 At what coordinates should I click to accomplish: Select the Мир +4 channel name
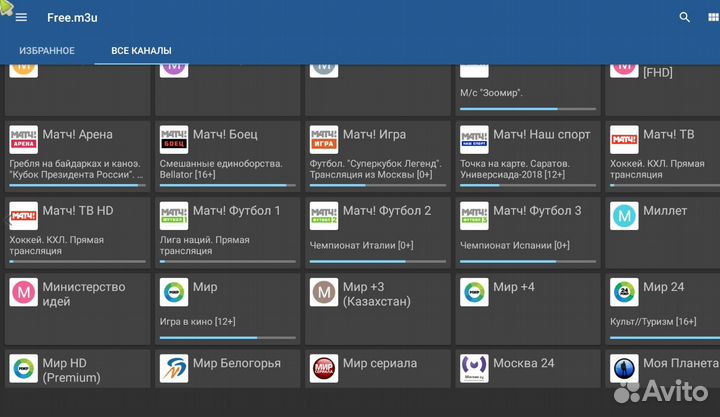[514, 287]
